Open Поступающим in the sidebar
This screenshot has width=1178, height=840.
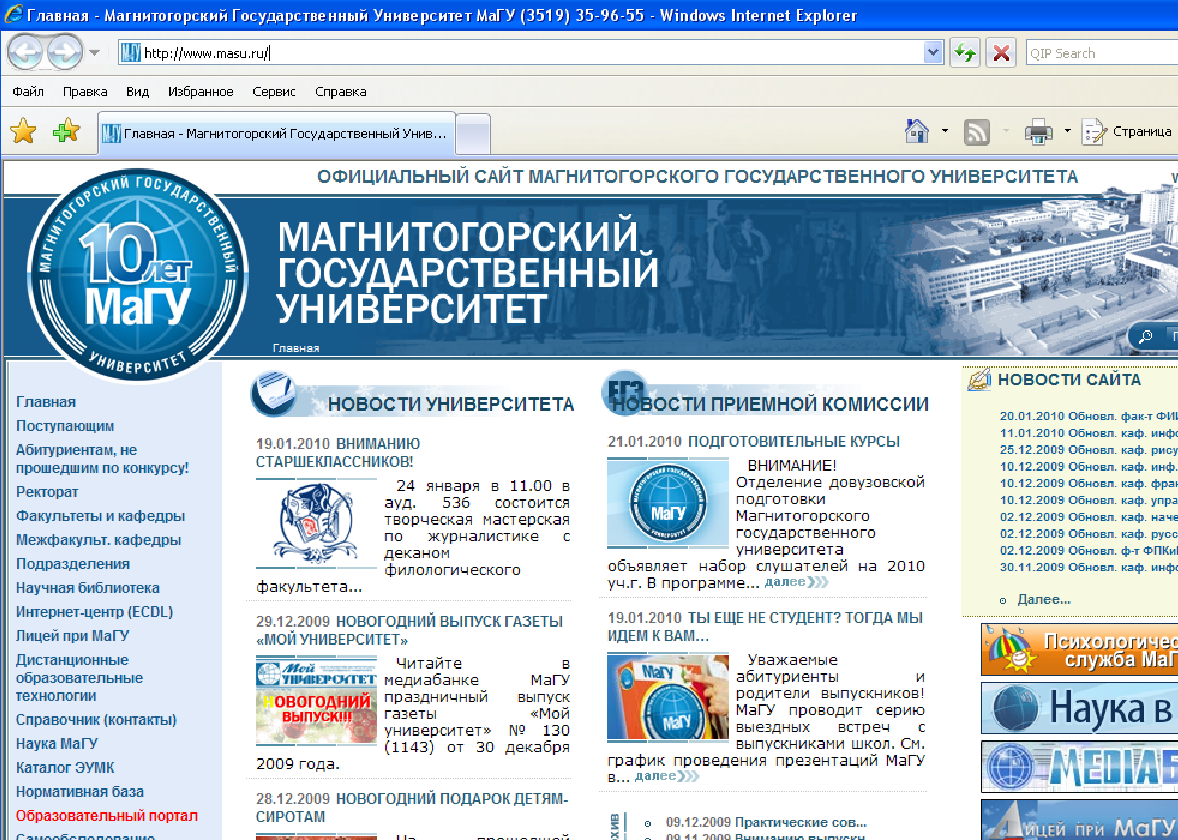point(65,426)
